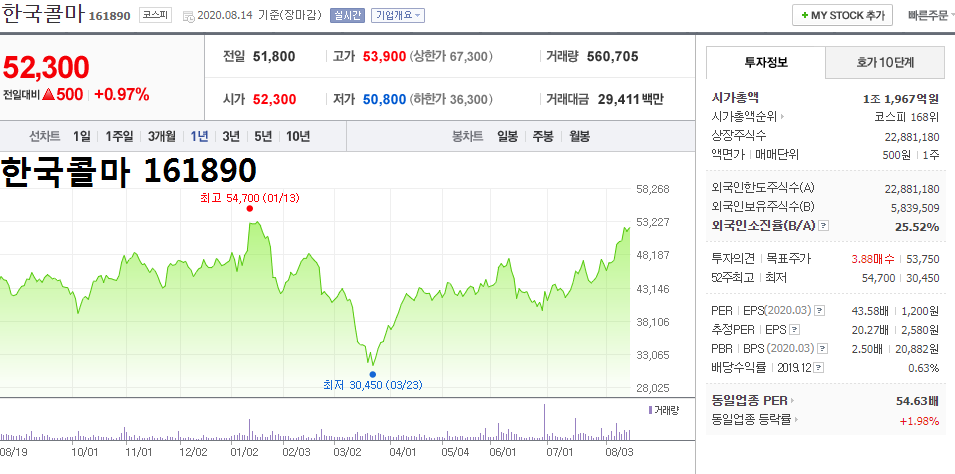This screenshot has height=474, width=955.
Task: Click the 전일 51,800 value
Action: click(x=273, y=57)
